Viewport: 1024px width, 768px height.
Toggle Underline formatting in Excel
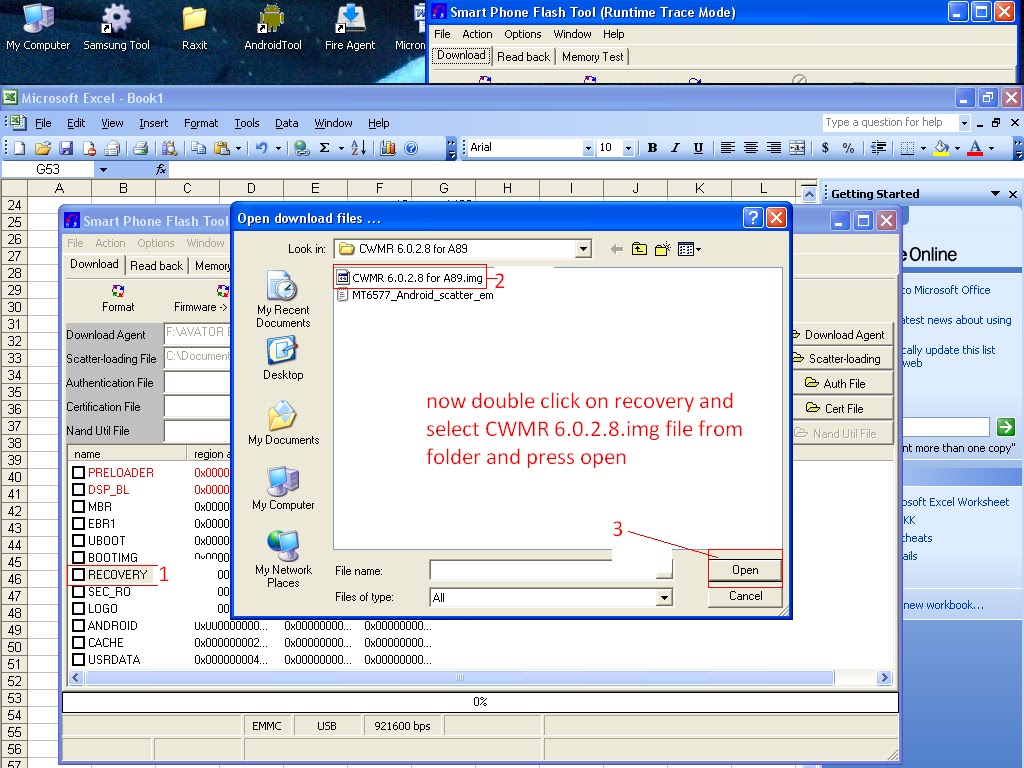coord(698,148)
